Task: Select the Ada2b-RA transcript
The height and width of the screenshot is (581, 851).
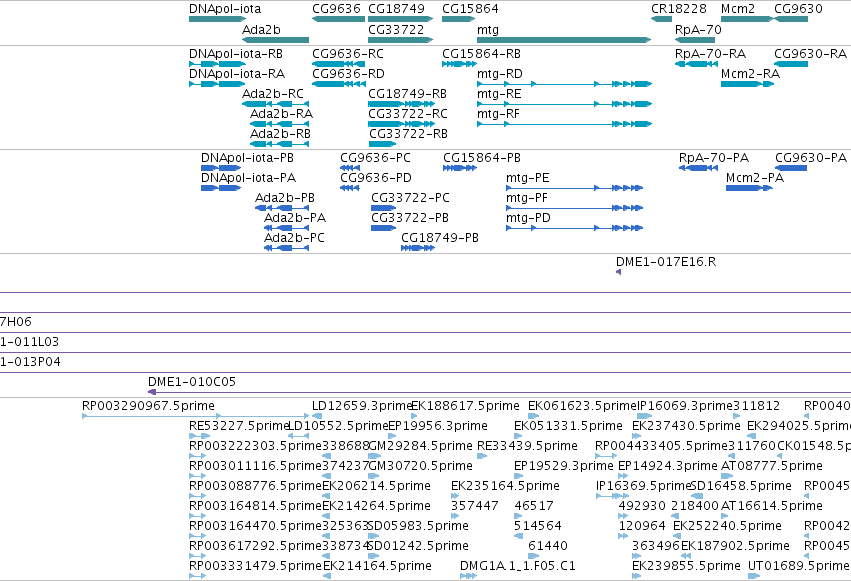Action: (279, 124)
